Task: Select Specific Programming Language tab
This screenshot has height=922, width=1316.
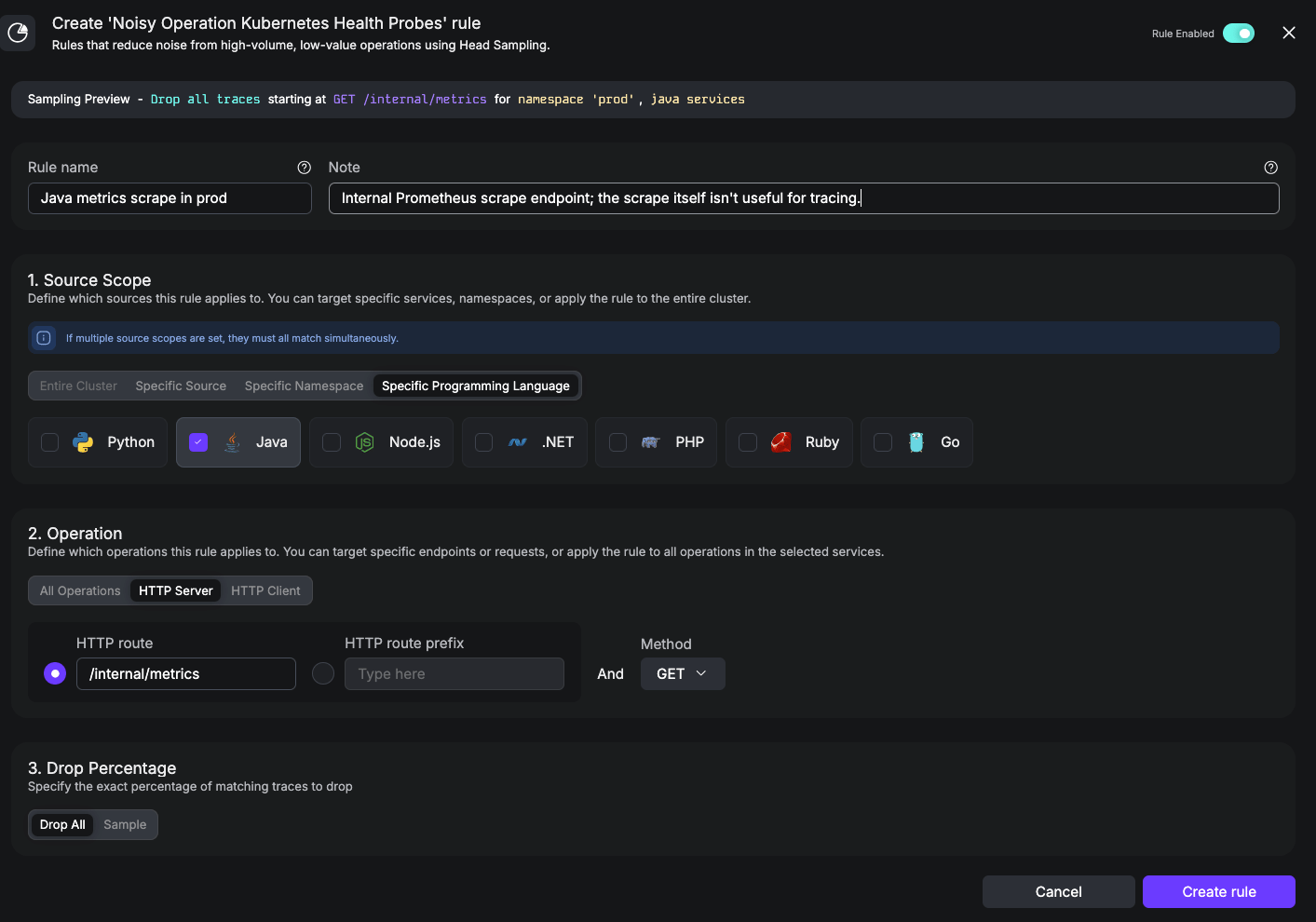Action: tap(476, 386)
